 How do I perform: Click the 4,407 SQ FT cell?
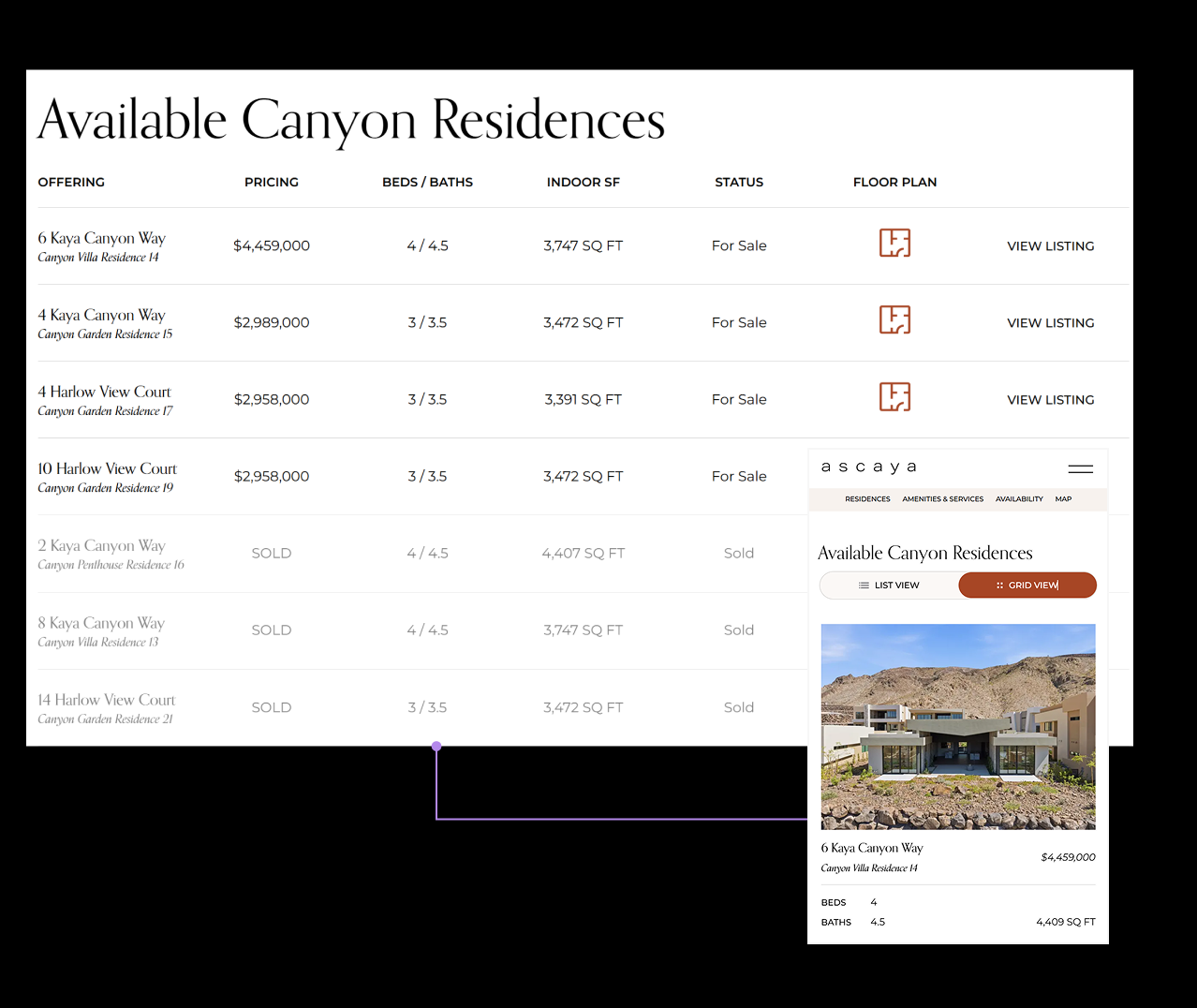click(x=584, y=554)
